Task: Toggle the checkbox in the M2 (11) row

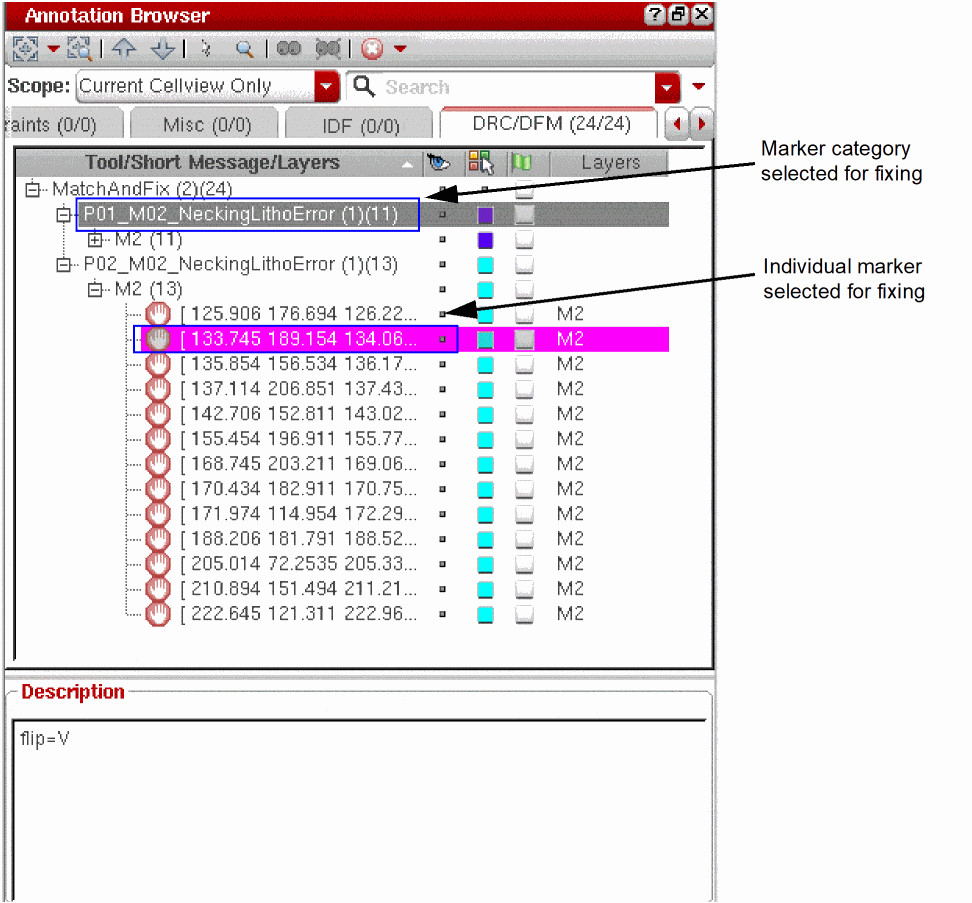Action: (524, 240)
